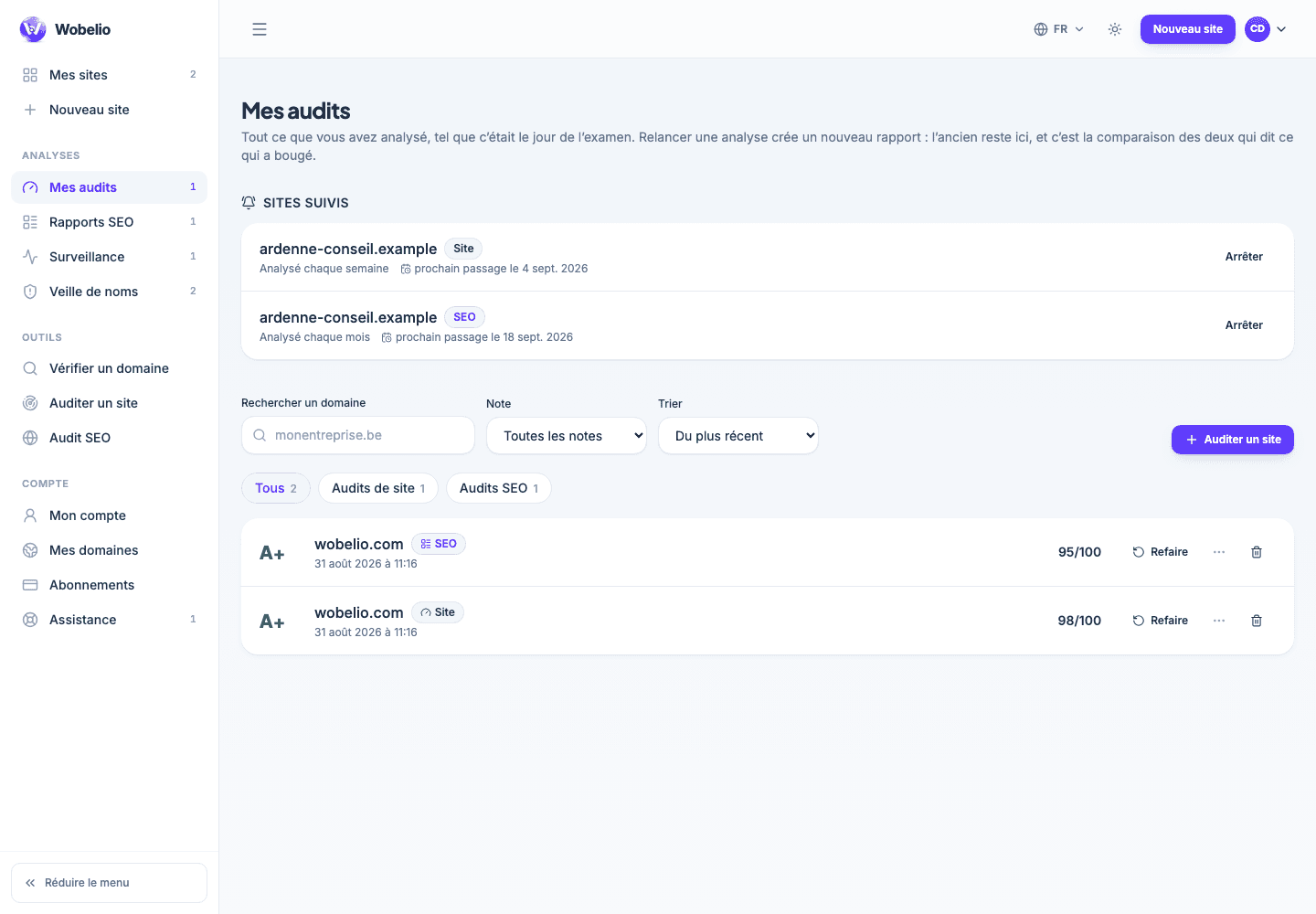
Task: Toggle the hamburger menu icon
Action: [x=260, y=29]
